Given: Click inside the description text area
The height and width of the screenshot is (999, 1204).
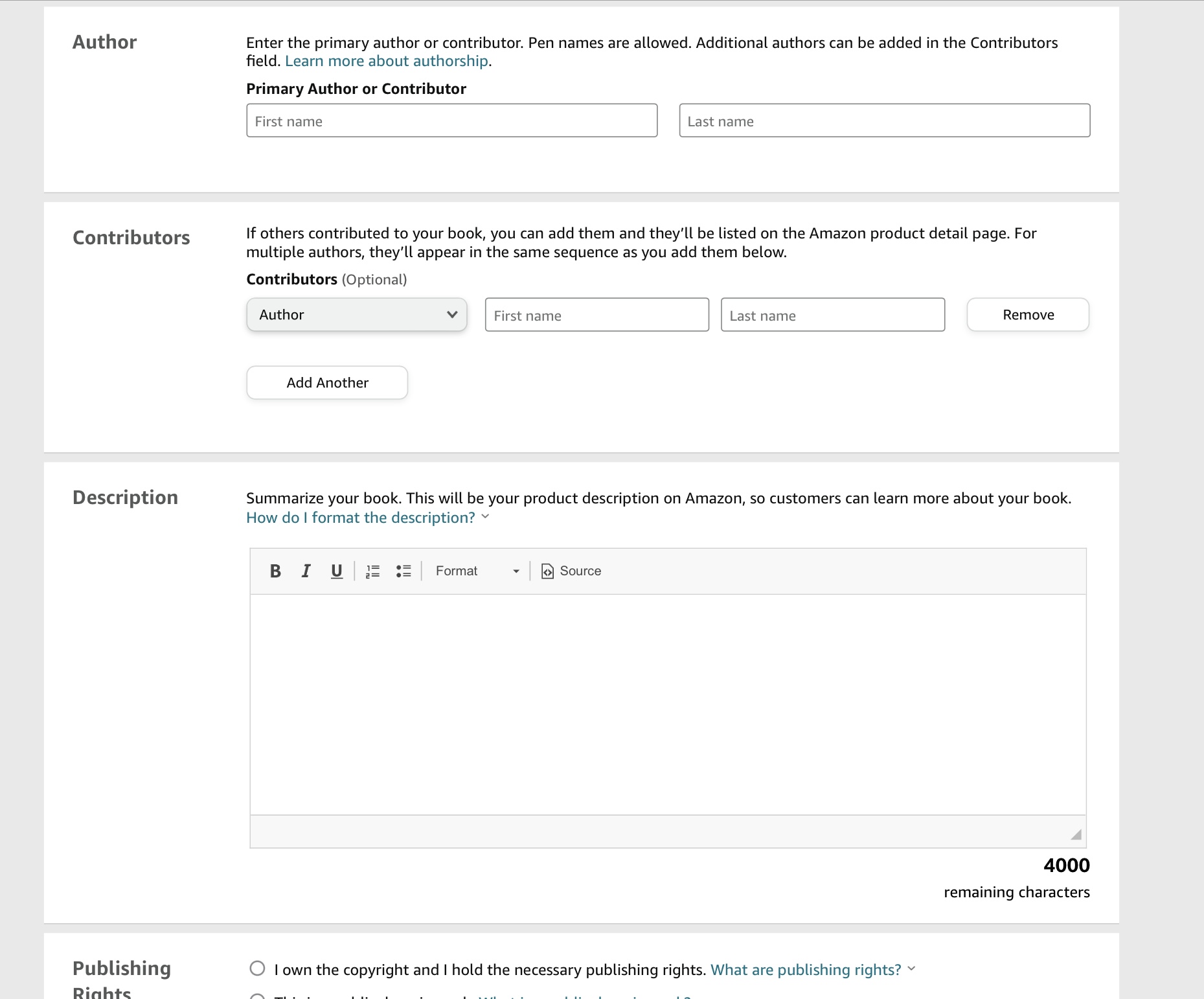Looking at the screenshot, I should pyautogui.click(x=667, y=704).
